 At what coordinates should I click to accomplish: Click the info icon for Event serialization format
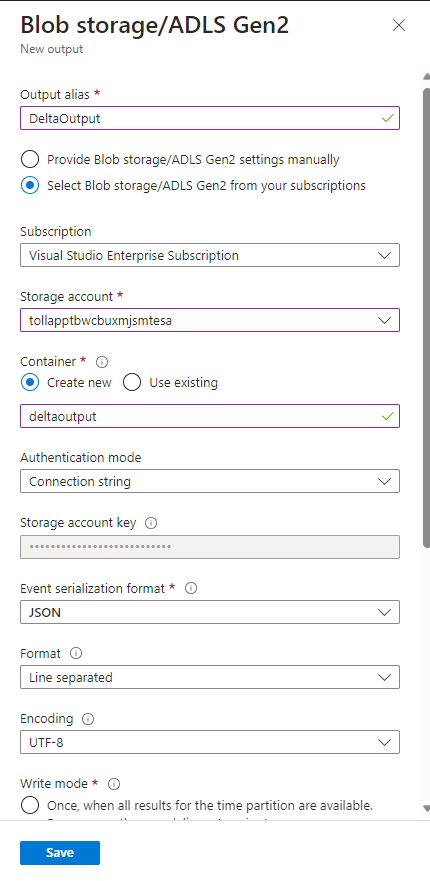tap(191, 588)
